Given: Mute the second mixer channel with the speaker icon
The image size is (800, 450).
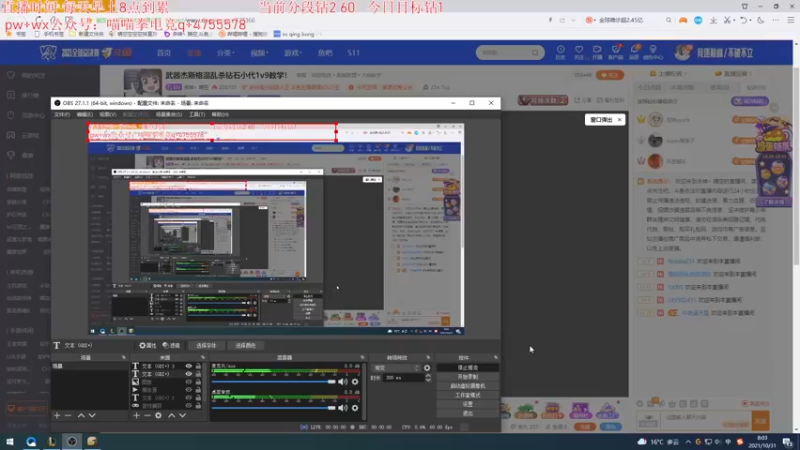Looking at the screenshot, I should click(x=343, y=408).
